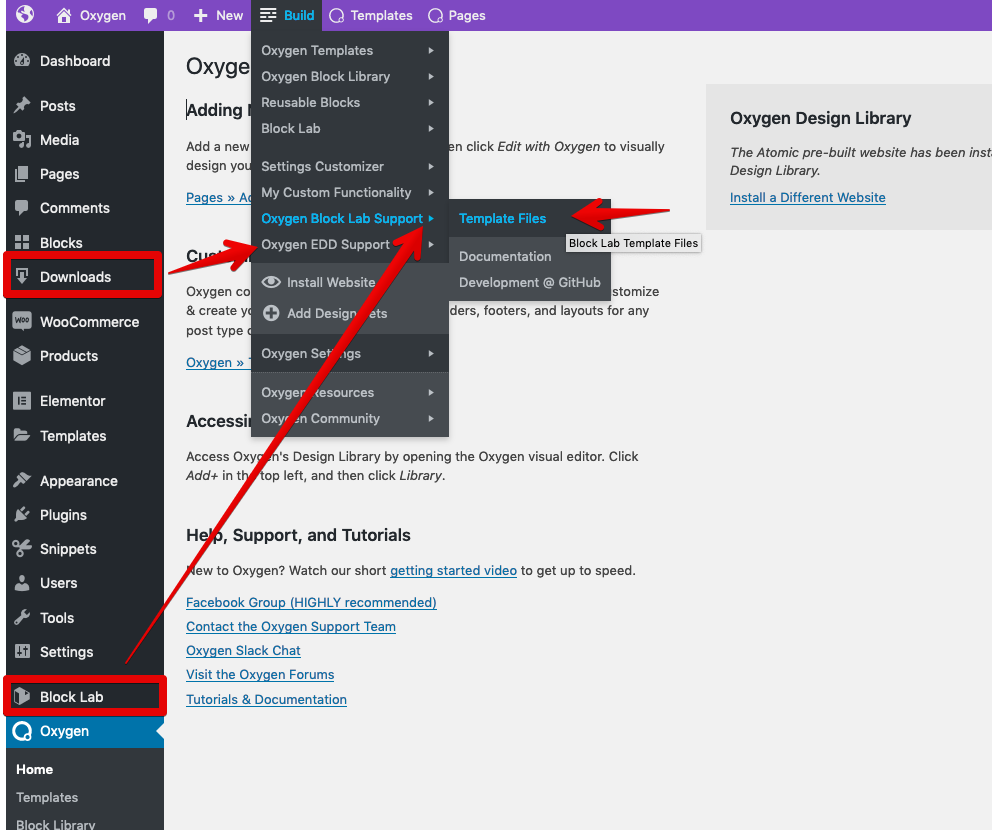Open Templates under the Oxygen sidebar submenu
This screenshot has height=830, width=992.
47,797
